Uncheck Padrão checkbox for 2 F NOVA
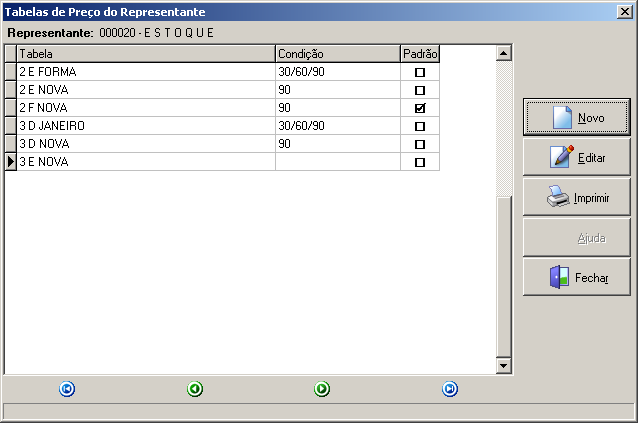The image size is (638, 423). pos(420,108)
